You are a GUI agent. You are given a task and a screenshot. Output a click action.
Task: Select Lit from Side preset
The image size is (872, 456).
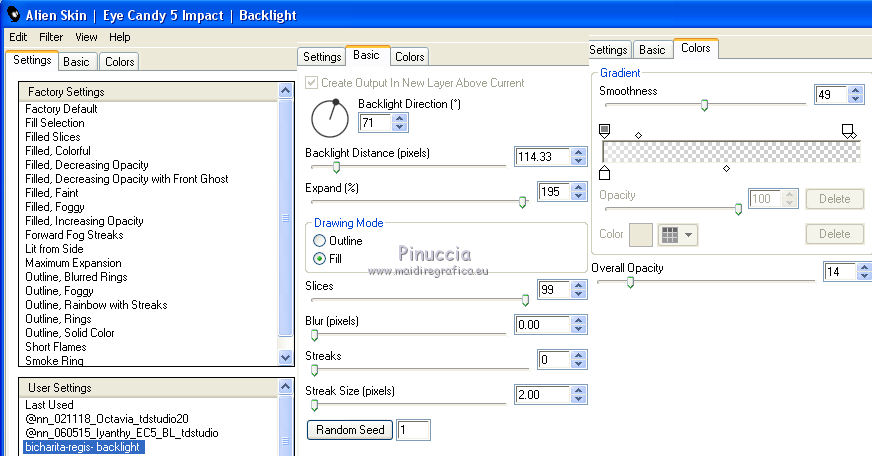point(54,249)
